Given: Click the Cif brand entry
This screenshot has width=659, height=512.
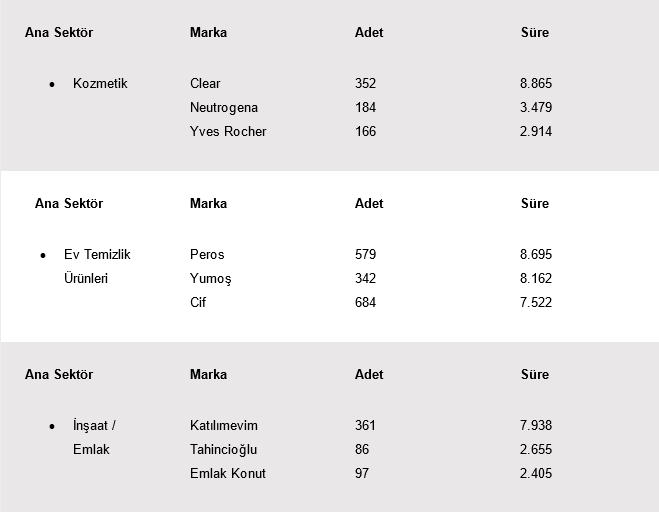Looking at the screenshot, I should (198, 302).
